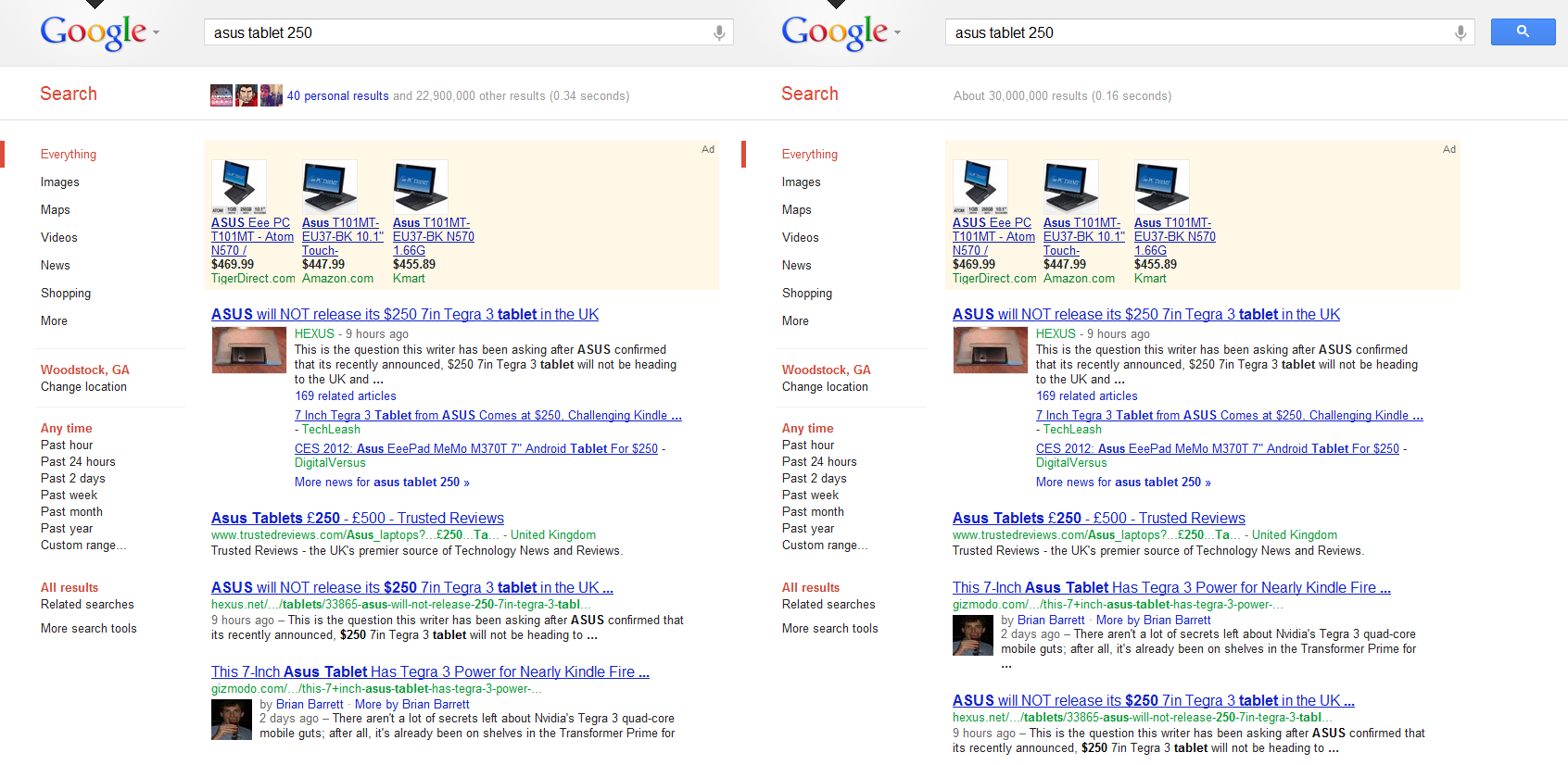Click microphone icon in right search box
The width and height of the screenshot is (1568, 765).
(x=1460, y=32)
